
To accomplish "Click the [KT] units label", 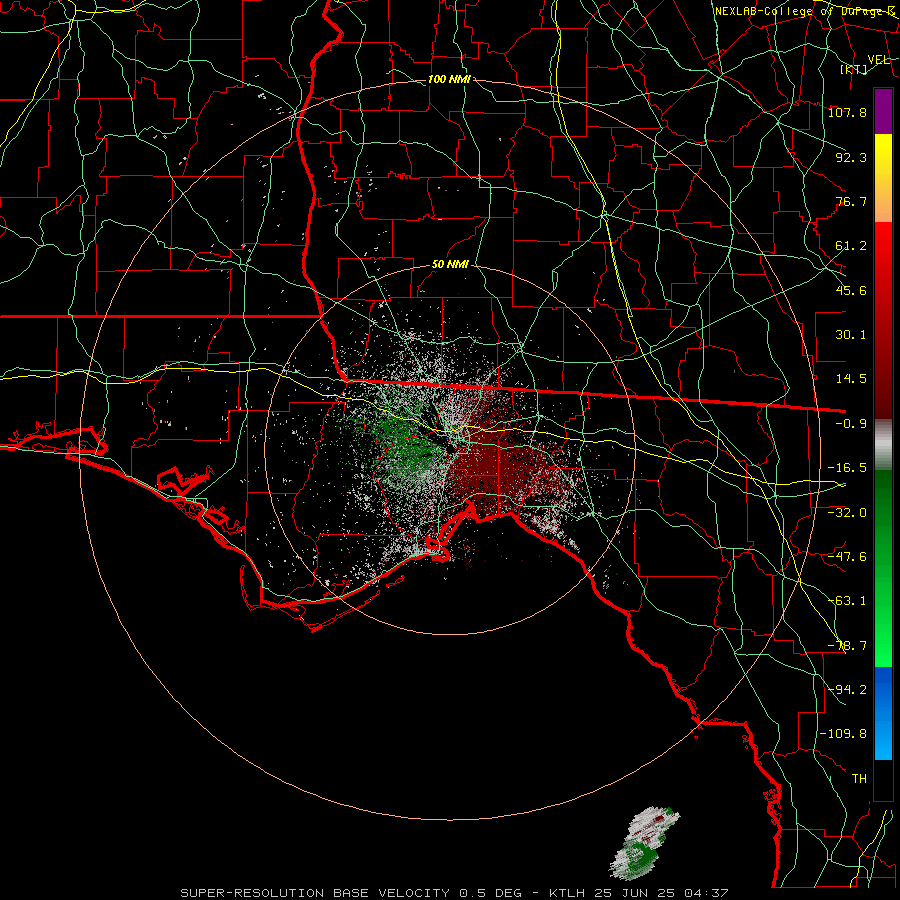I will pyautogui.click(x=854, y=69).
